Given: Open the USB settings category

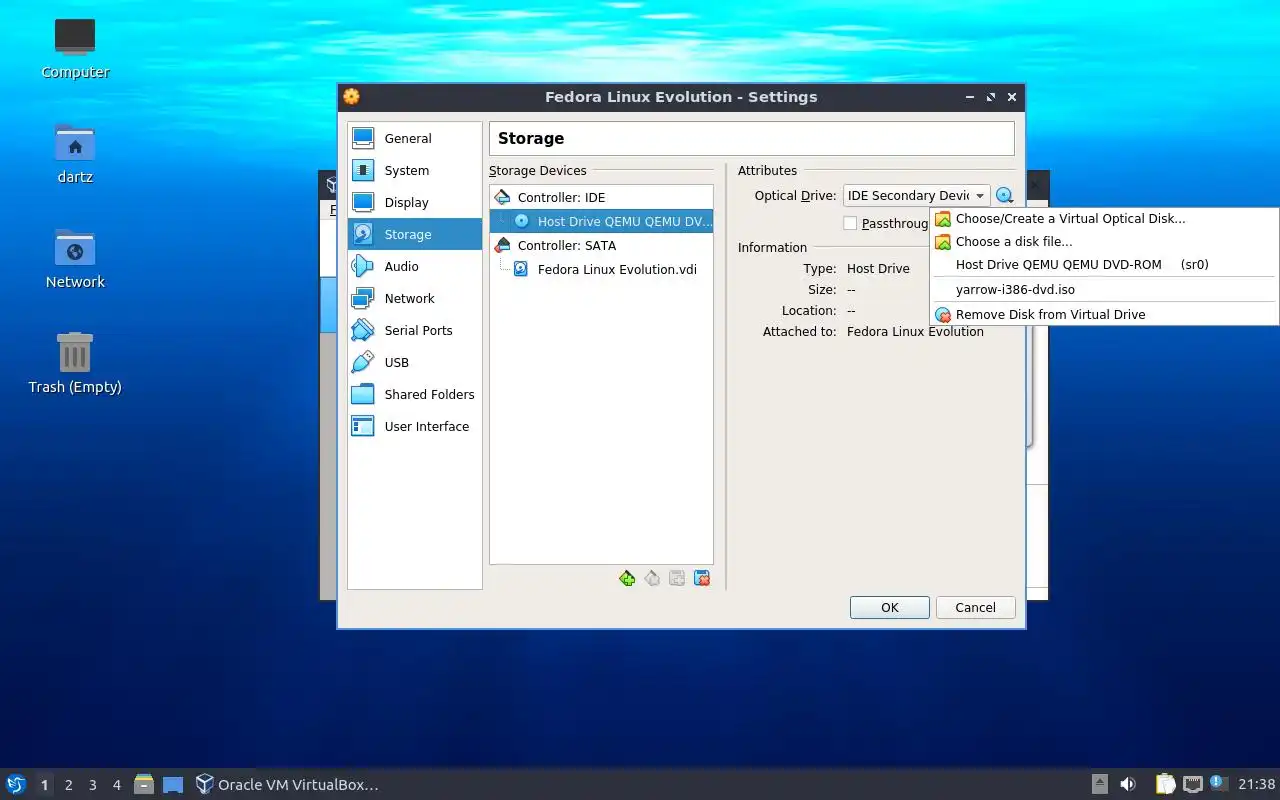Looking at the screenshot, I should [x=414, y=362].
